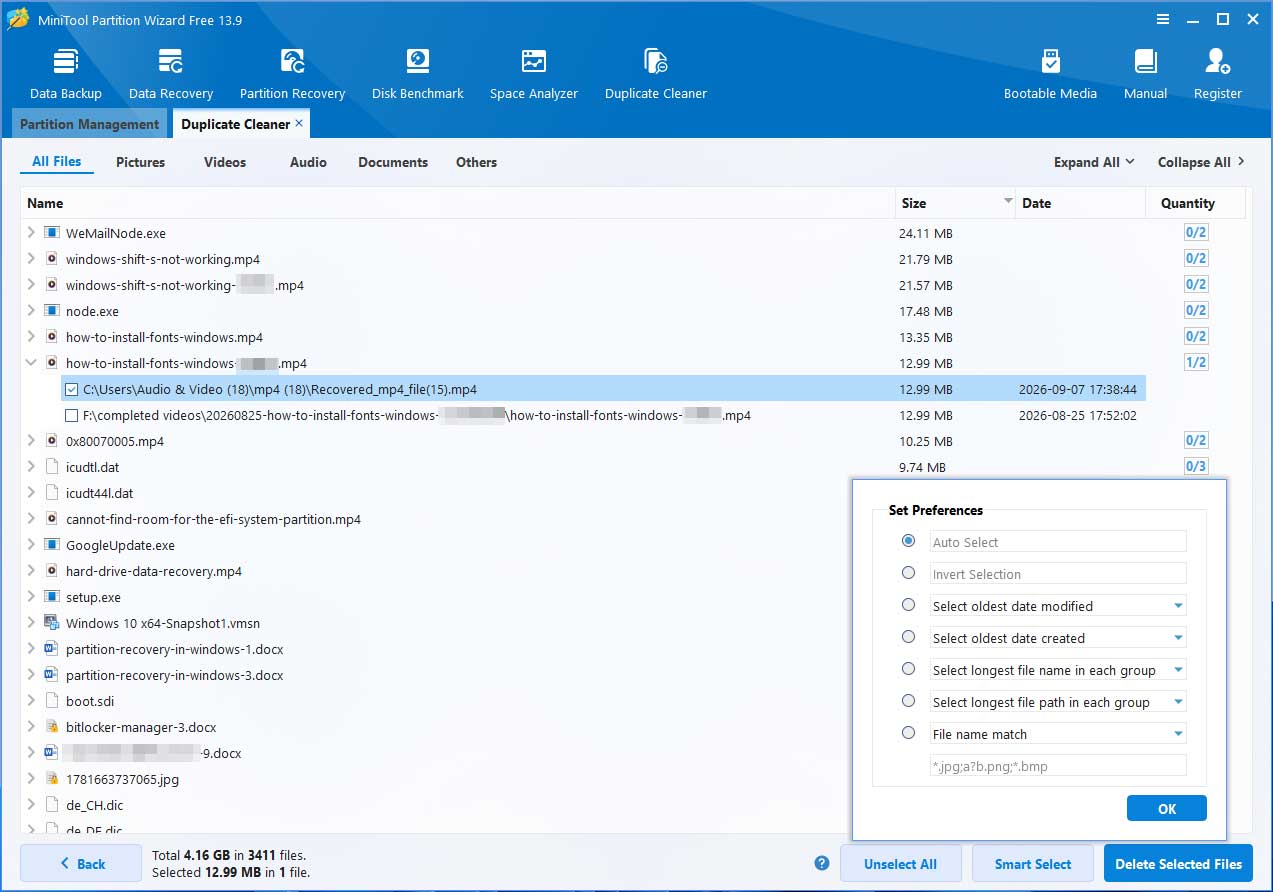This screenshot has width=1273, height=892.
Task: Launch the Data Recovery tool
Action: [171, 73]
